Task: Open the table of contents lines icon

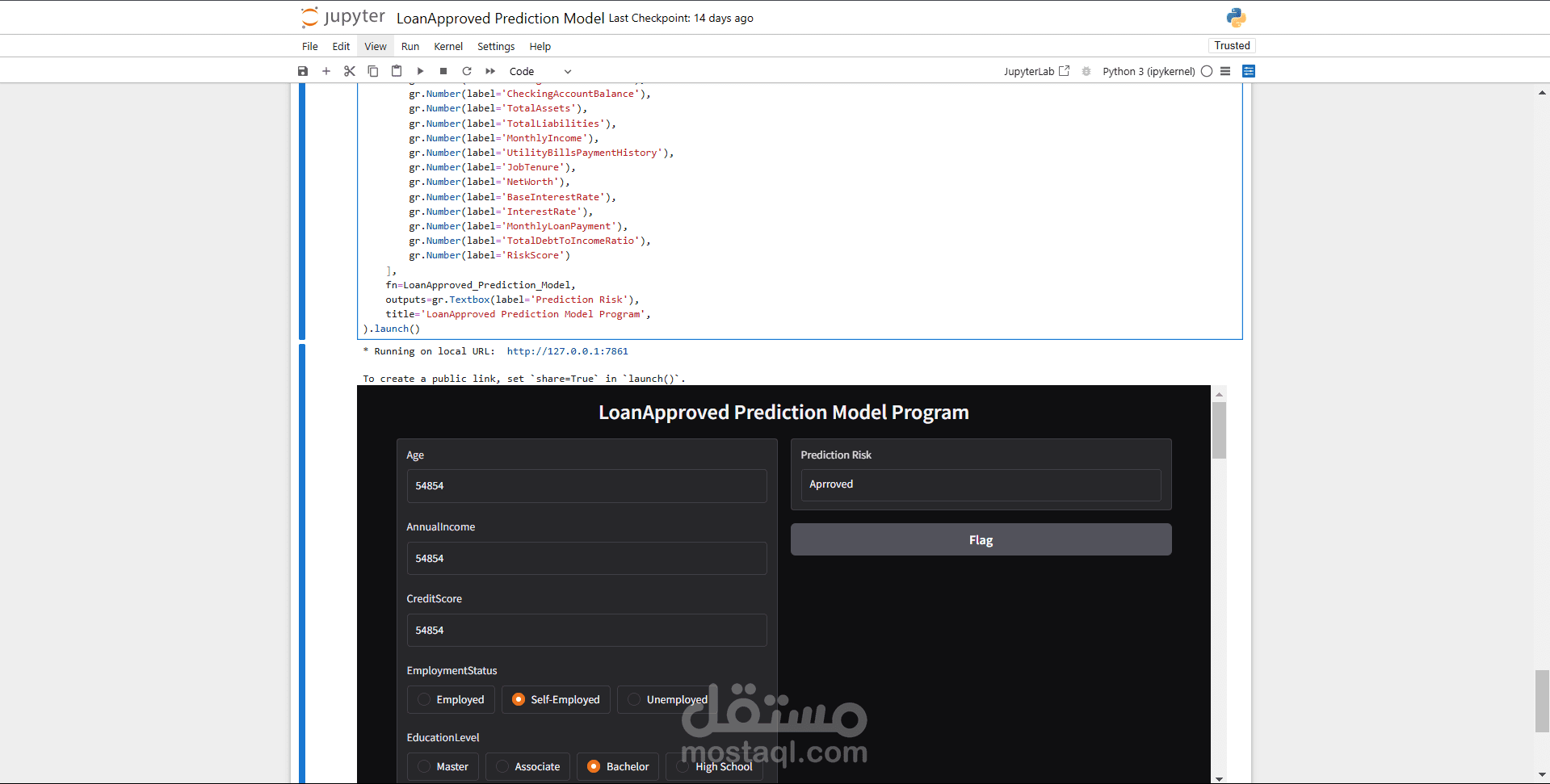Action: pos(1225,71)
